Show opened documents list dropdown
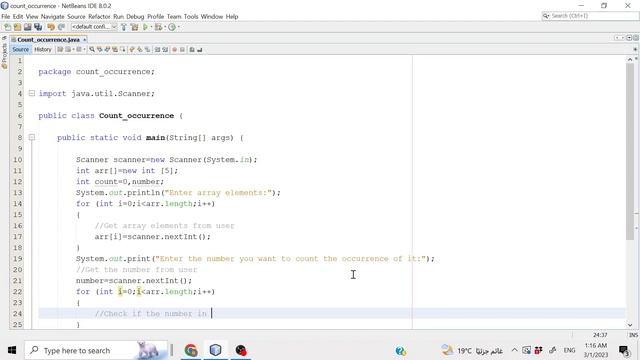640x360 pixels. [x=629, y=38]
